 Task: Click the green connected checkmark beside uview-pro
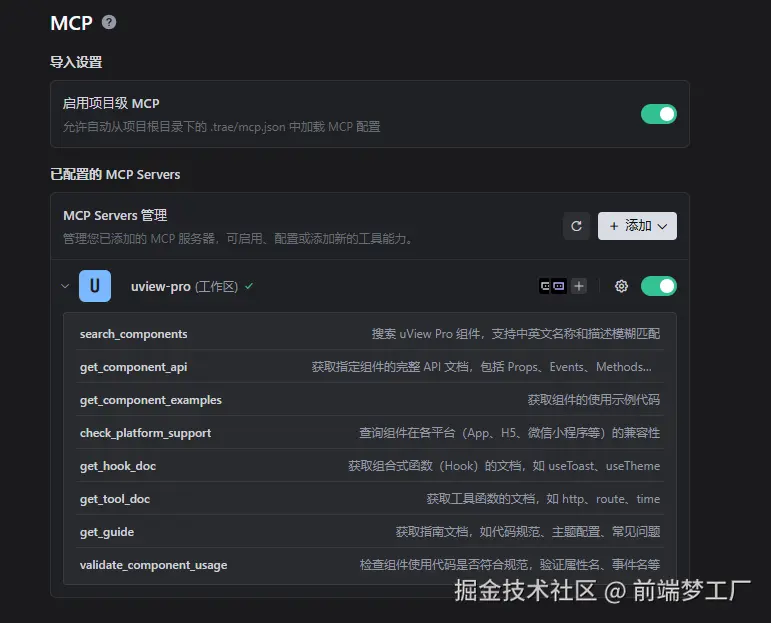click(249, 286)
